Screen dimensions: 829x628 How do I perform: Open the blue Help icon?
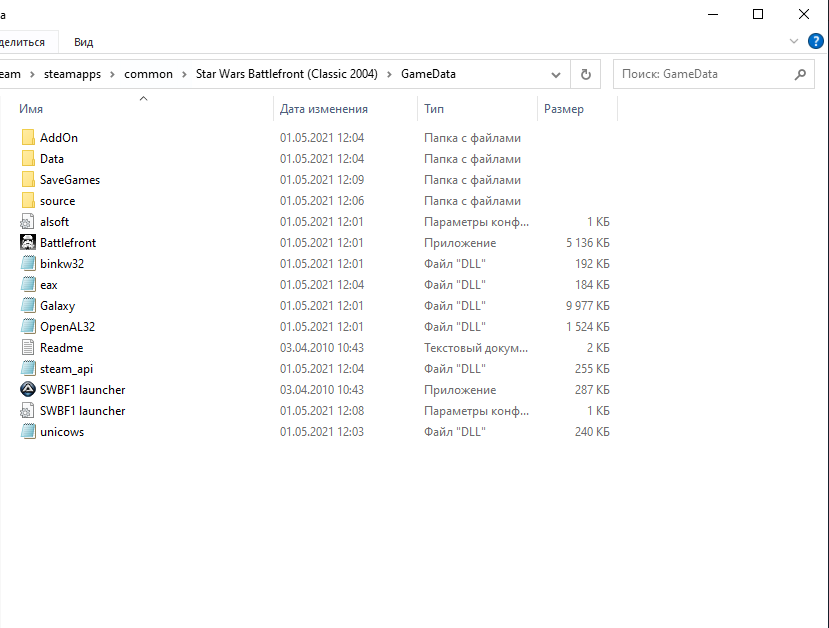(x=816, y=41)
